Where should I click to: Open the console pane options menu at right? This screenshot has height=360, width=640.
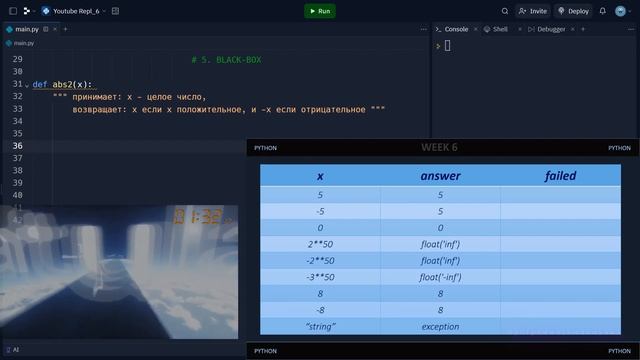pos(631,29)
